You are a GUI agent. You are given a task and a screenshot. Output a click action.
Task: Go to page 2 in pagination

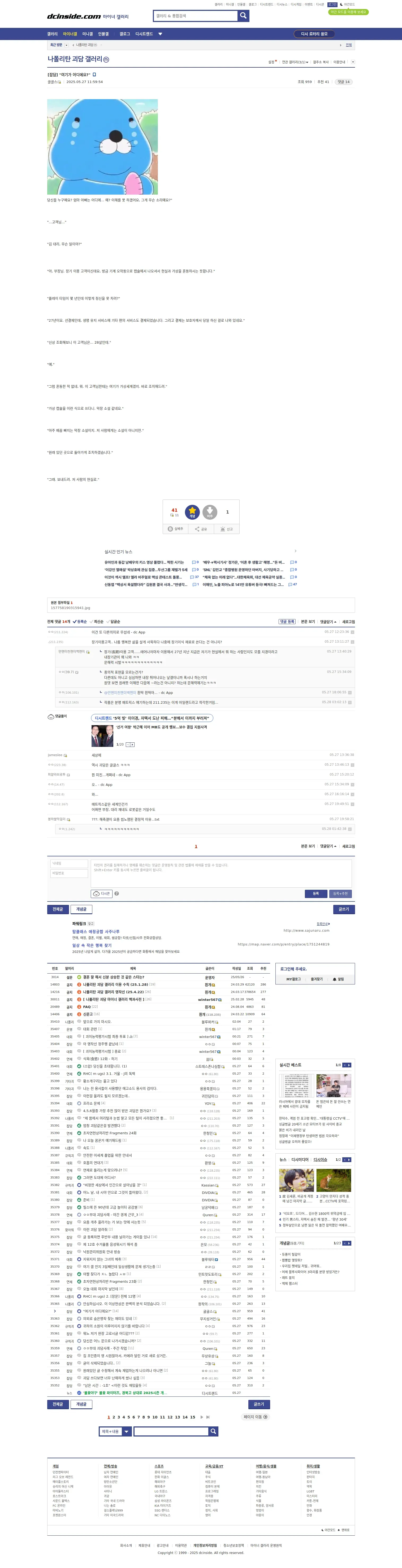point(113,1417)
